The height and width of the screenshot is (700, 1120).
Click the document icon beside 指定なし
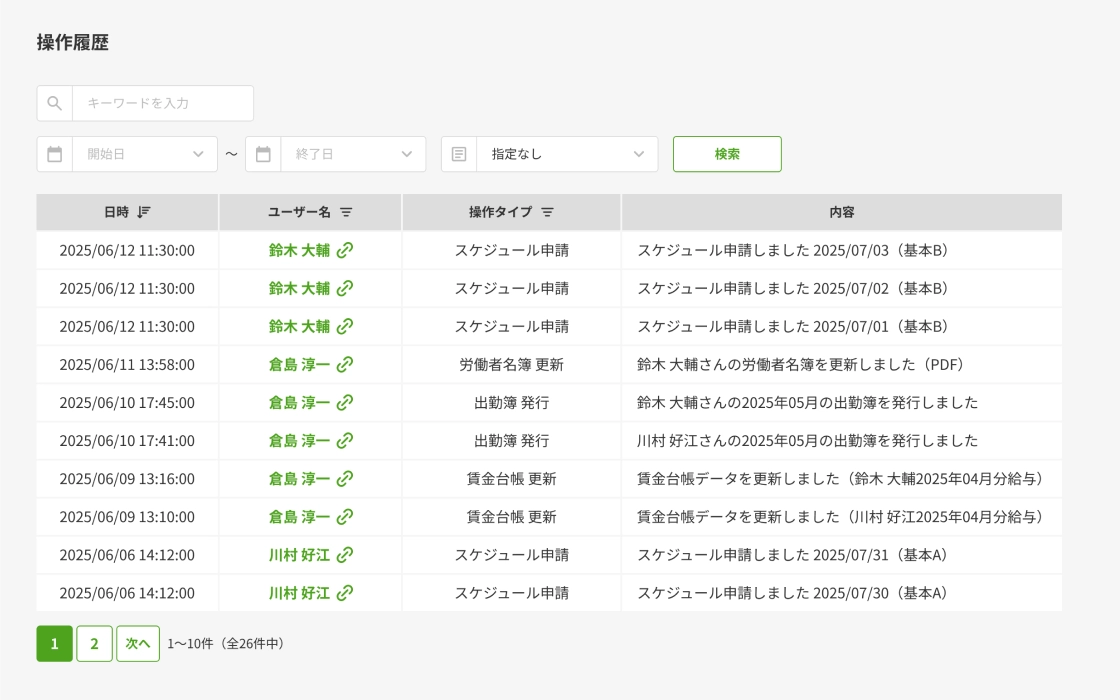pos(459,154)
